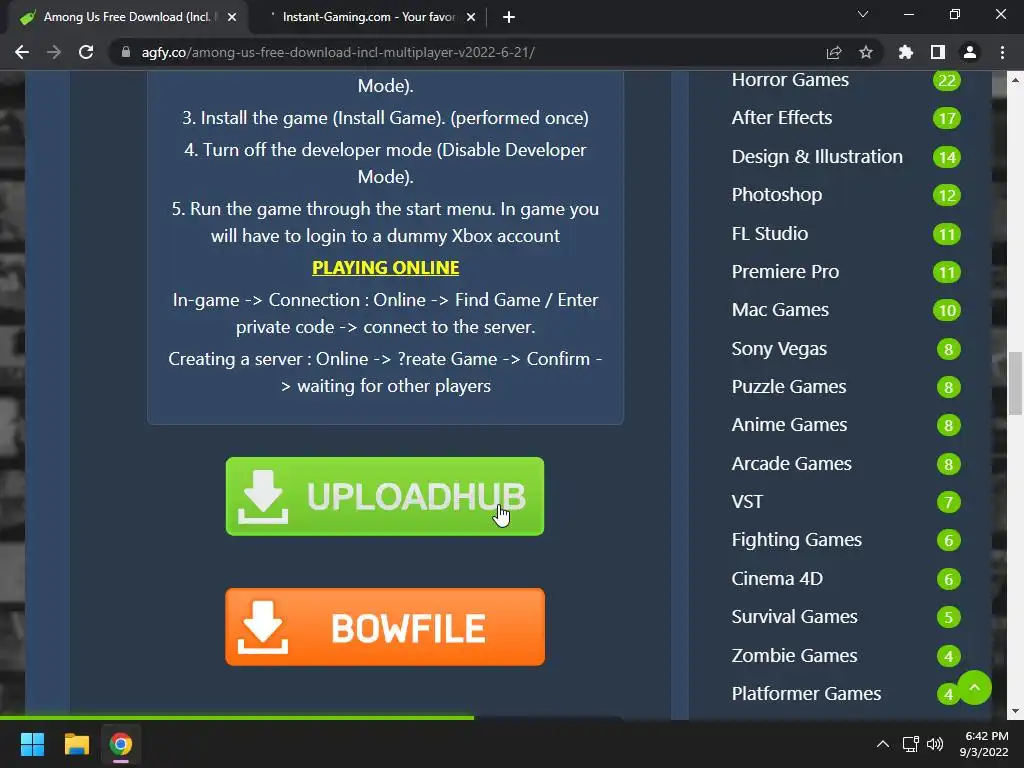The height and width of the screenshot is (768, 1024).
Task: Open the tab search dropdown
Action: coord(863,14)
